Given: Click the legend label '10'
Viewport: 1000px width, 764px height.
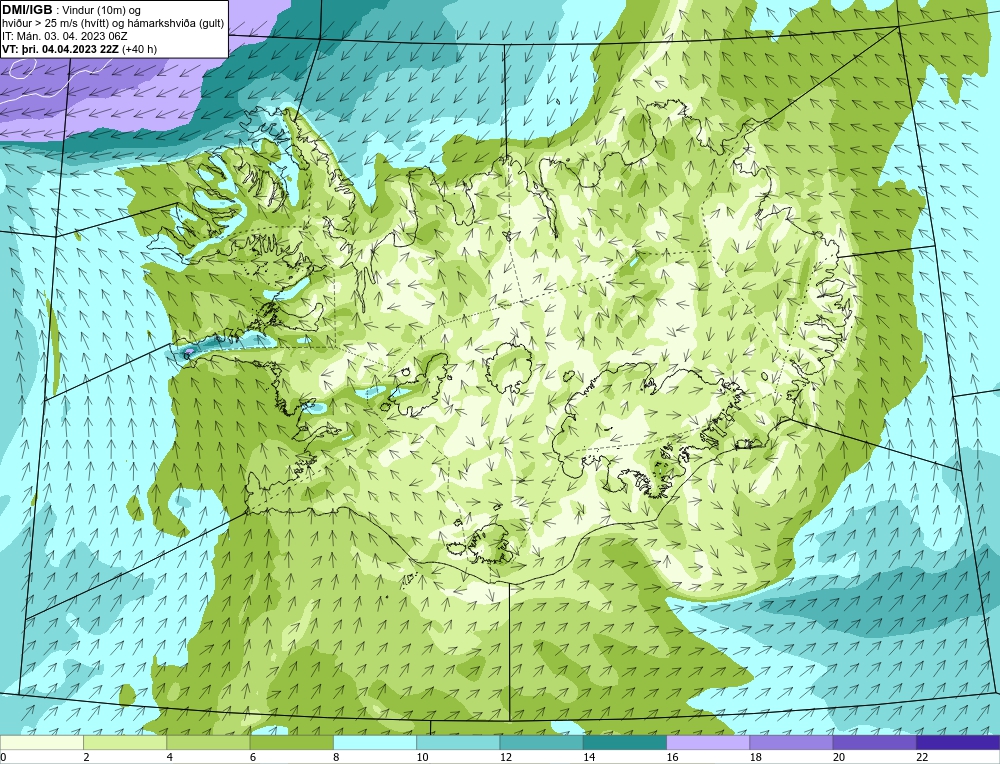Looking at the screenshot, I should (x=423, y=757).
